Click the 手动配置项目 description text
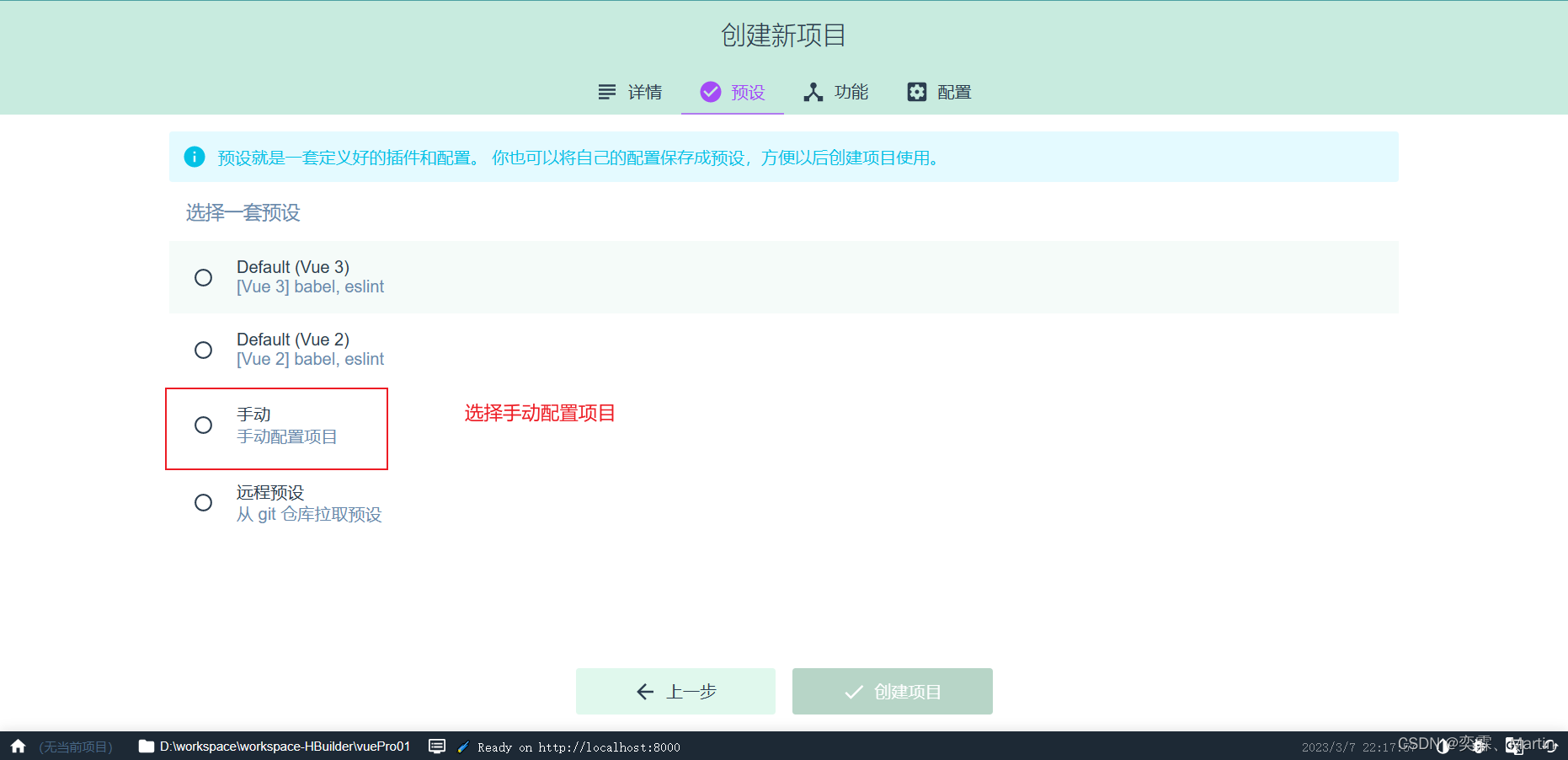Screen dimensions: 1568x760 pos(287,436)
